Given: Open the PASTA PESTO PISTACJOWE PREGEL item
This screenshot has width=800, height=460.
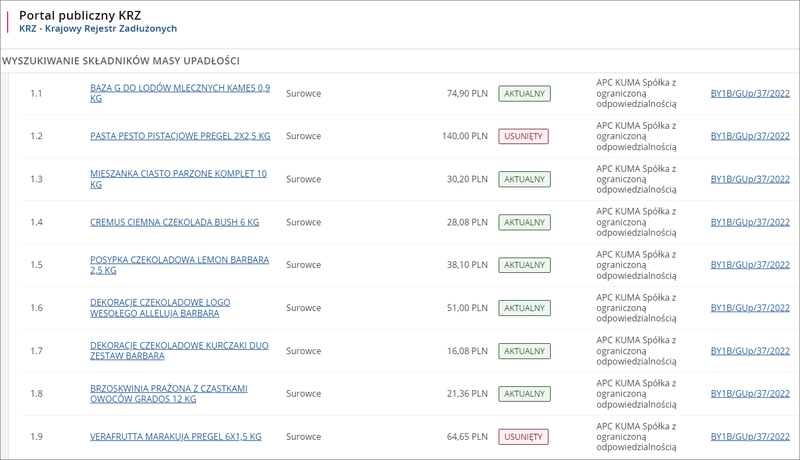Looking at the screenshot, I should [x=180, y=136].
